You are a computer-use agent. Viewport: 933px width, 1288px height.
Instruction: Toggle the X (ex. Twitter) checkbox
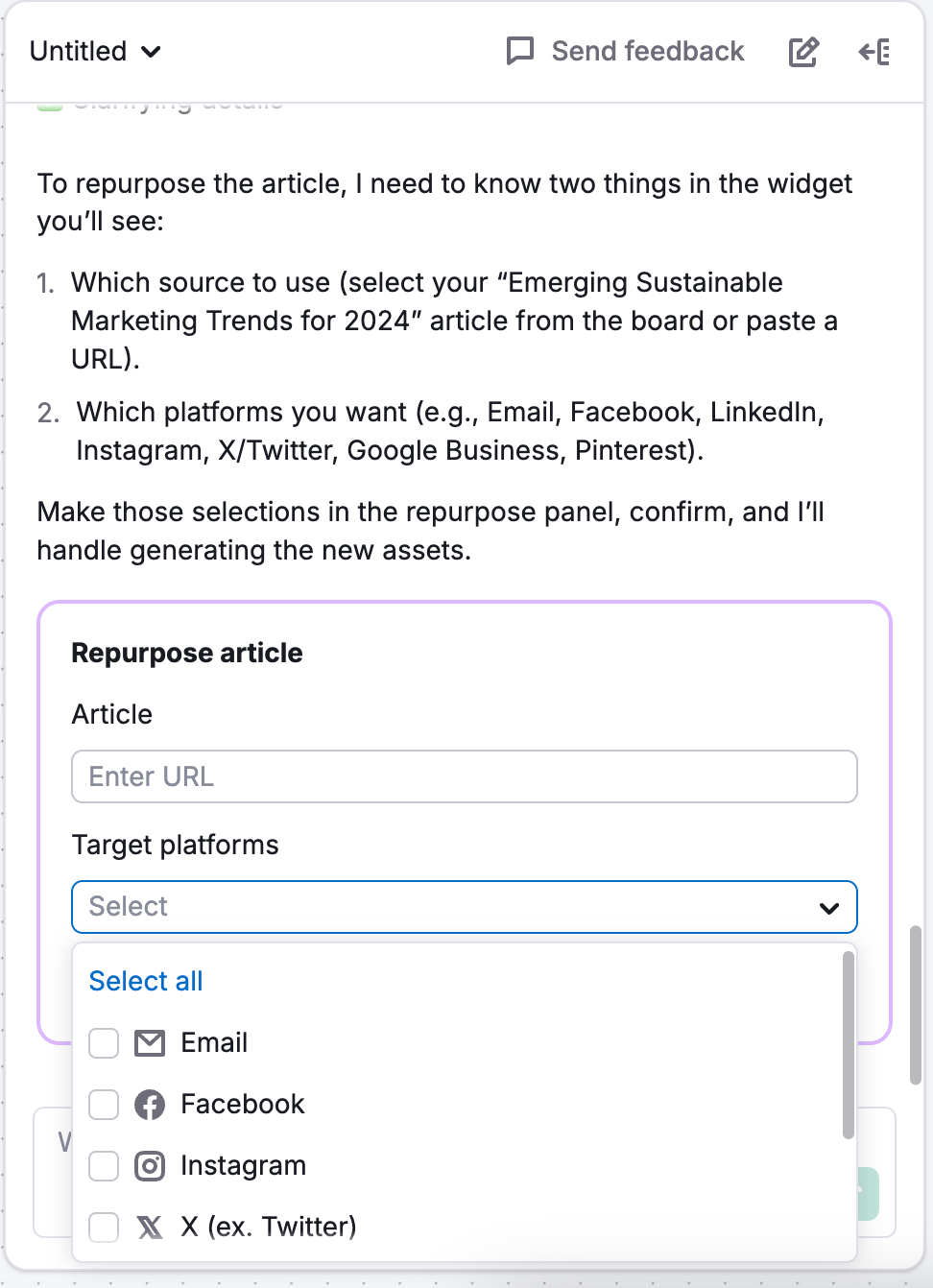pyautogui.click(x=103, y=1227)
